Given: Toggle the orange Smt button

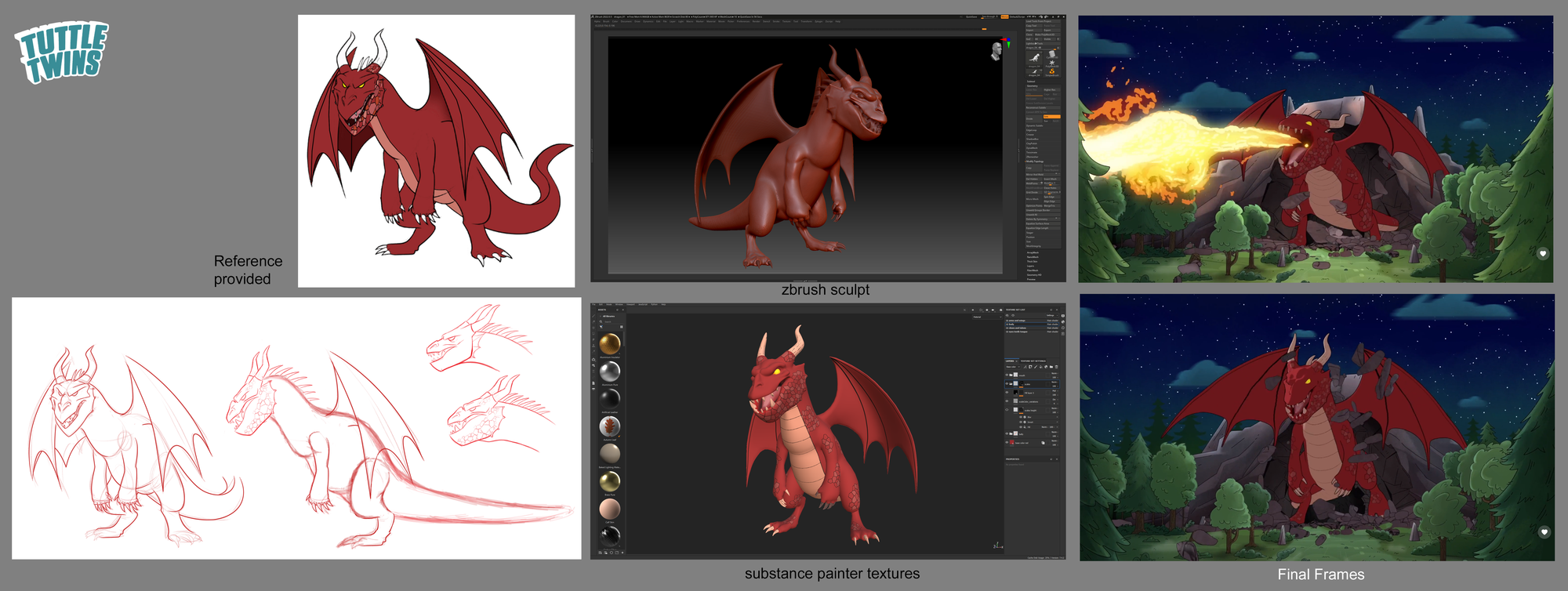Looking at the screenshot, I should click(x=1052, y=117).
